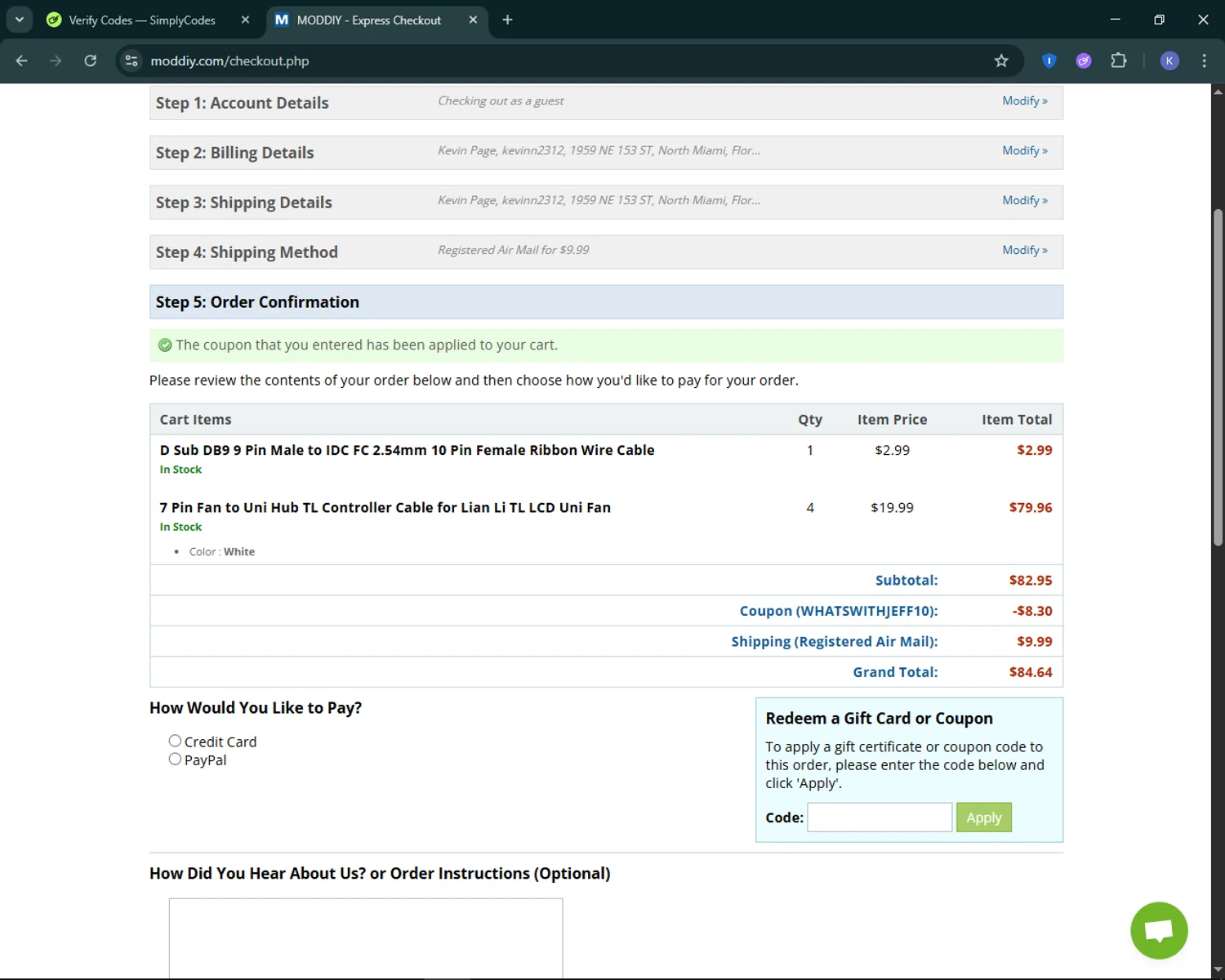Click the Coupon (WHATSWITHJEFF10) label

(x=839, y=611)
